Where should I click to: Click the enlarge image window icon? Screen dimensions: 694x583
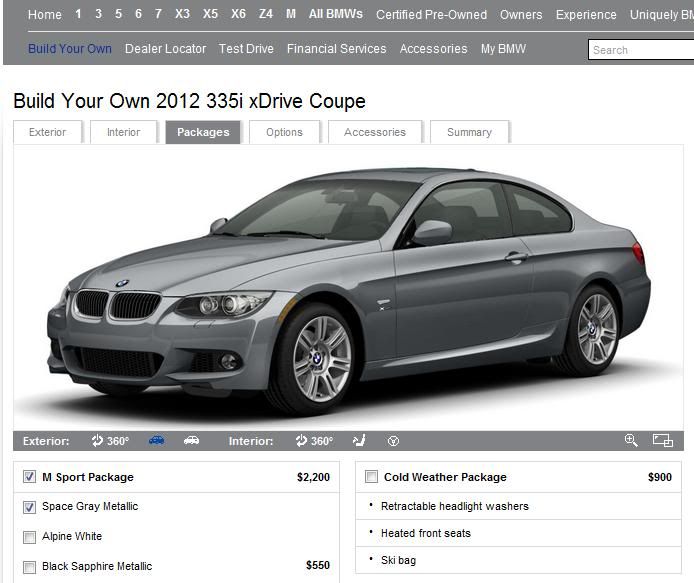point(663,440)
